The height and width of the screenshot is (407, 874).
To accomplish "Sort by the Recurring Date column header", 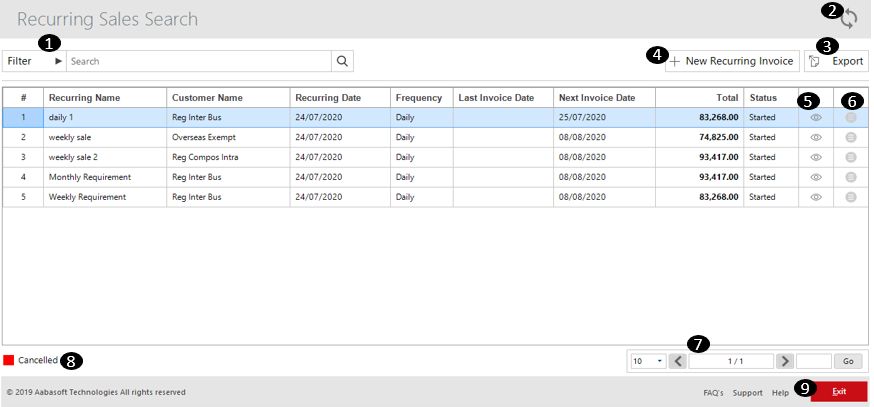I will [x=340, y=98].
